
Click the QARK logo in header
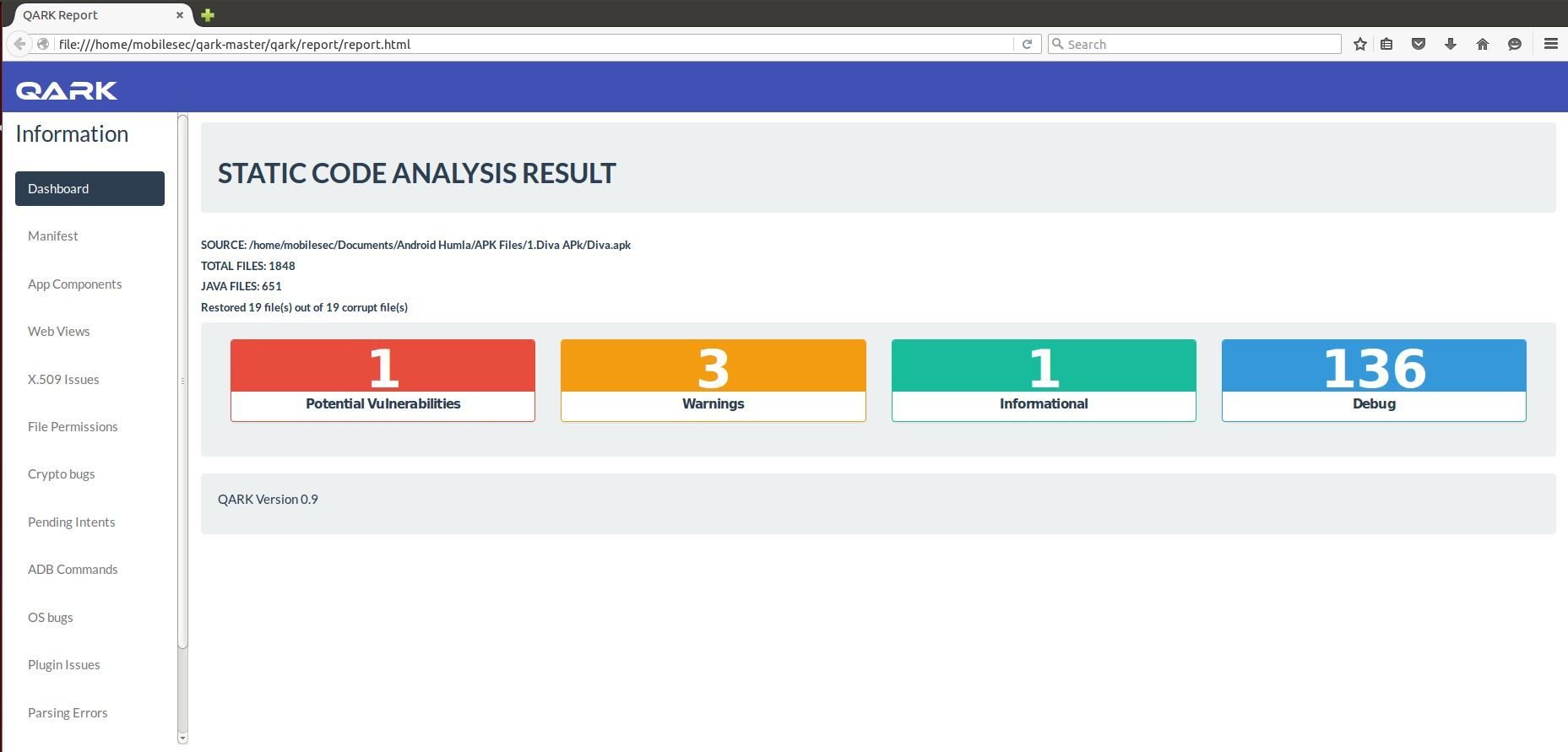pos(67,90)
